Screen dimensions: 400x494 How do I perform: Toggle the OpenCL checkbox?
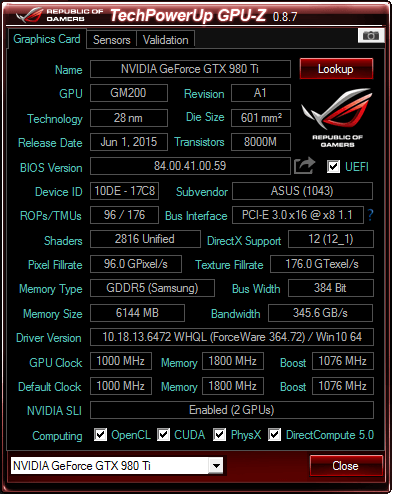pos(100,435)
